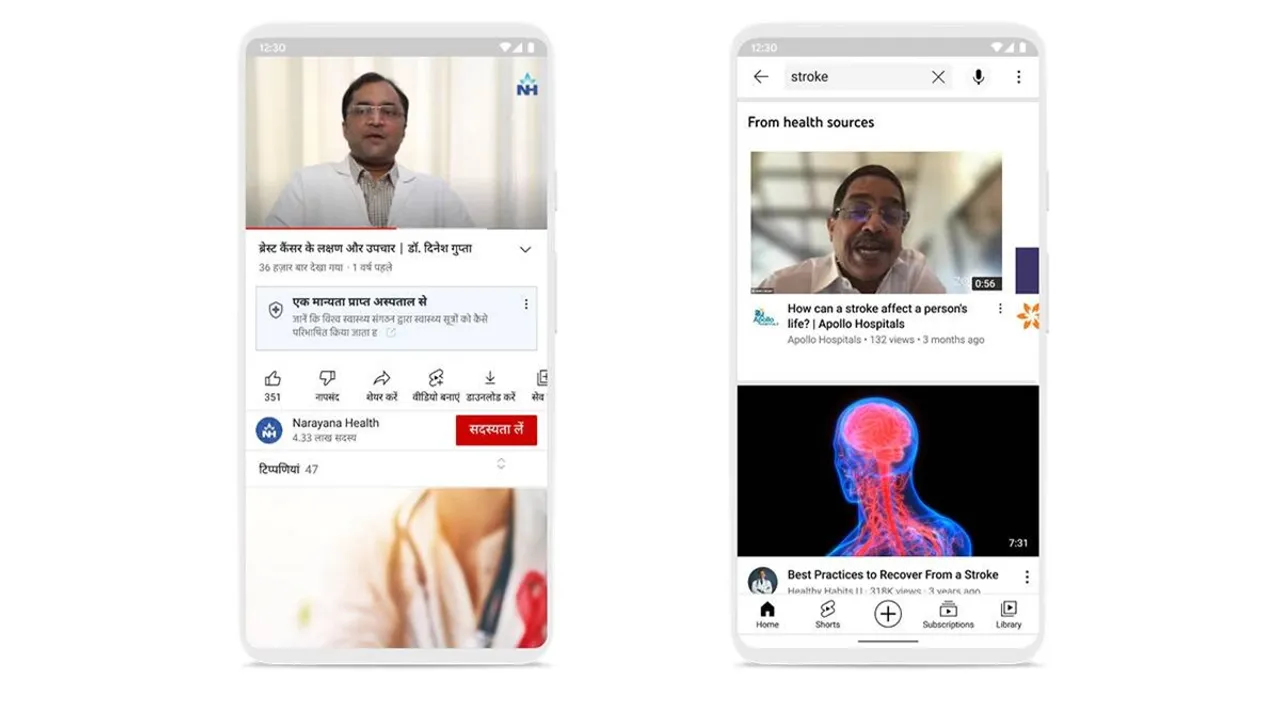Tap 'Best Practices to Recover From a Stroke' title
1280x720 pixels.
click(x=893, y=574)
